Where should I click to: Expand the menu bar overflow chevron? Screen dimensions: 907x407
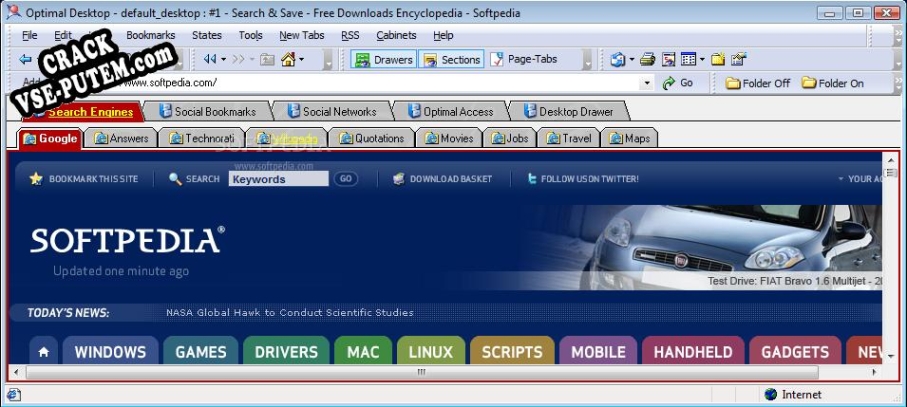coord(898,36)
